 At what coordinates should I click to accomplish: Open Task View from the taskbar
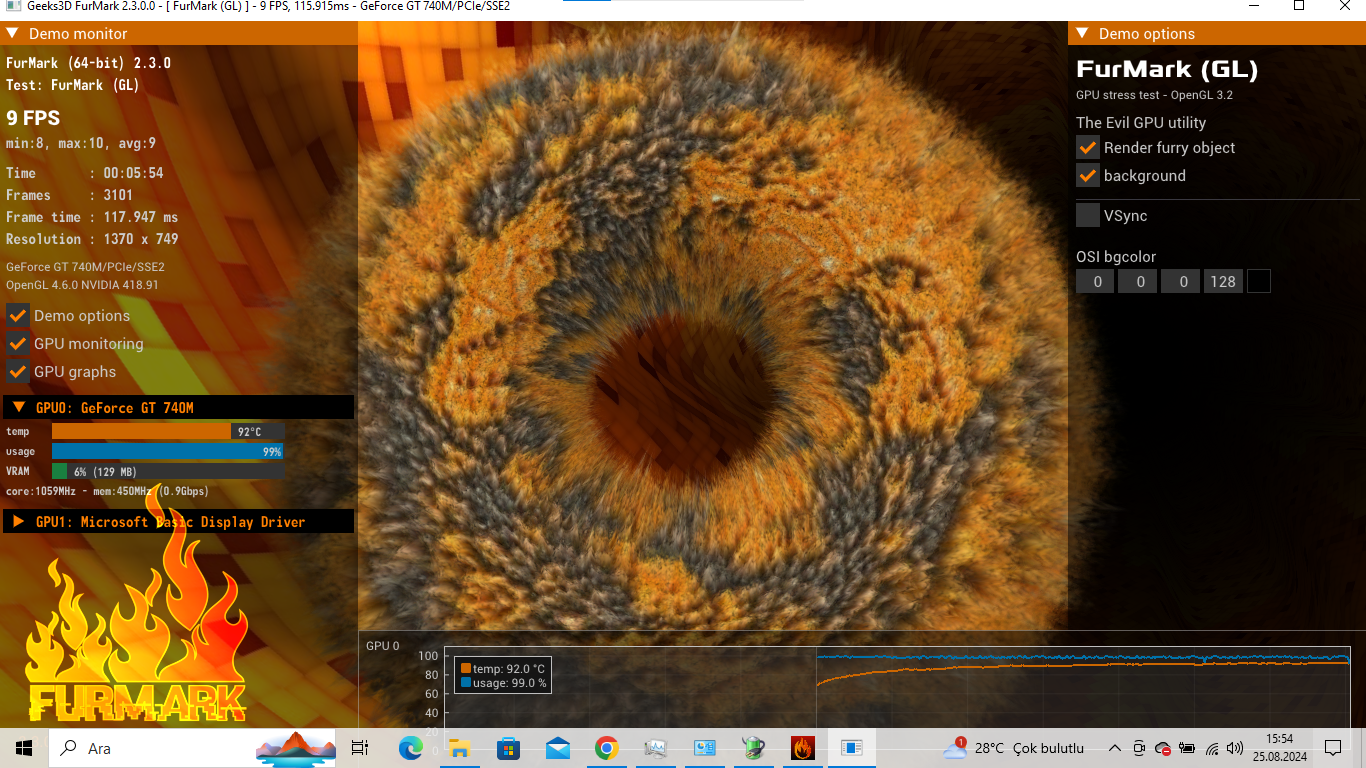(x=361, y=748)
